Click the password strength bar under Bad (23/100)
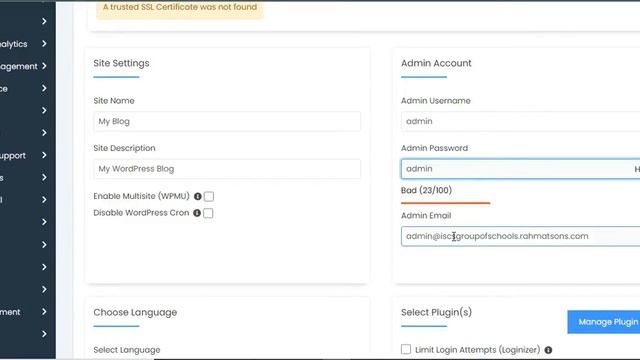This screenshot has width=640, height=360. (445, 203)
